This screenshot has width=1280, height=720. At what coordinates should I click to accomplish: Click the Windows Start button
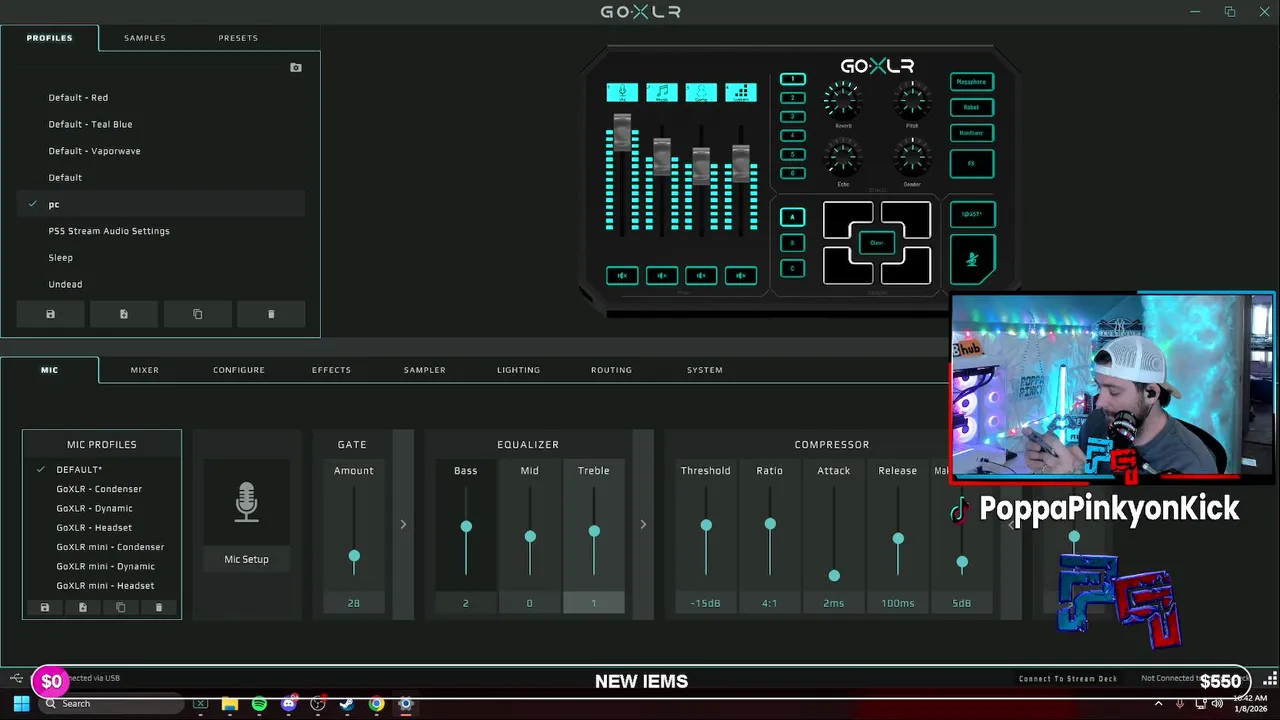(21, 704)
